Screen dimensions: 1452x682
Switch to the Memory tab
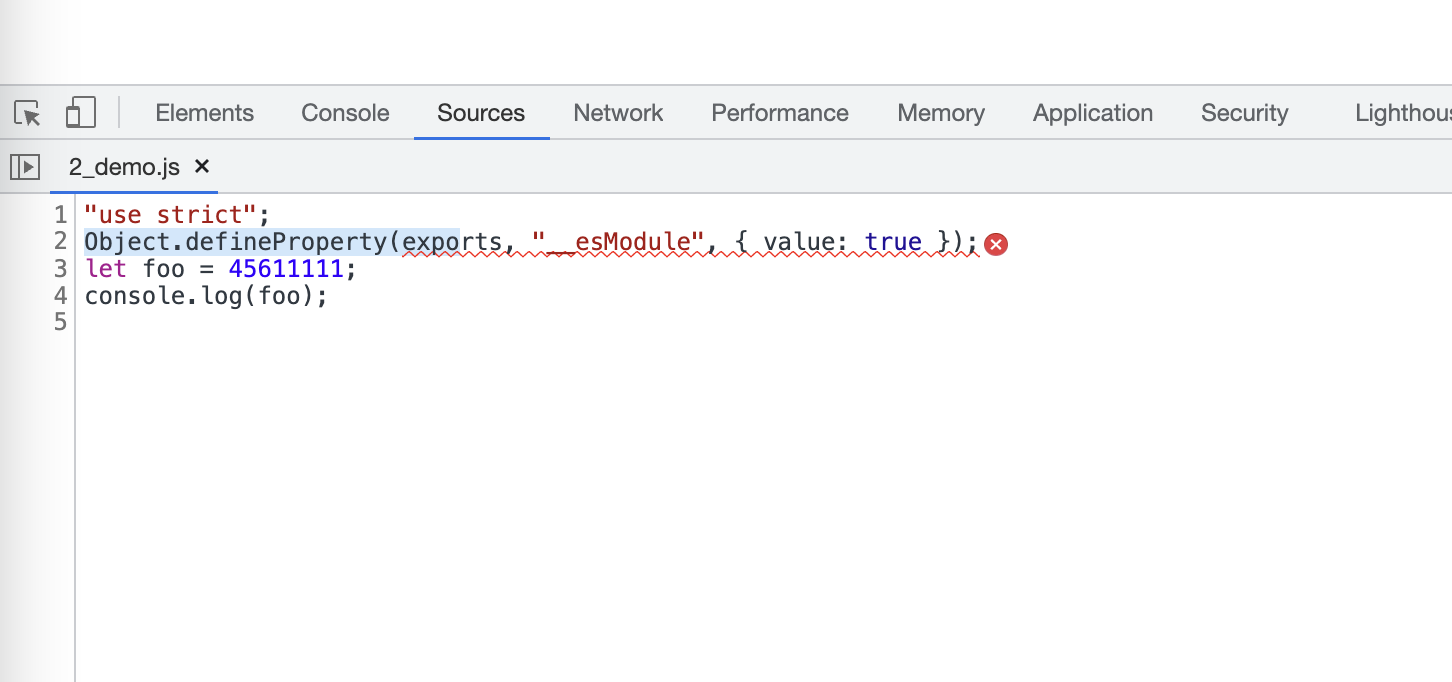point(941,113)
